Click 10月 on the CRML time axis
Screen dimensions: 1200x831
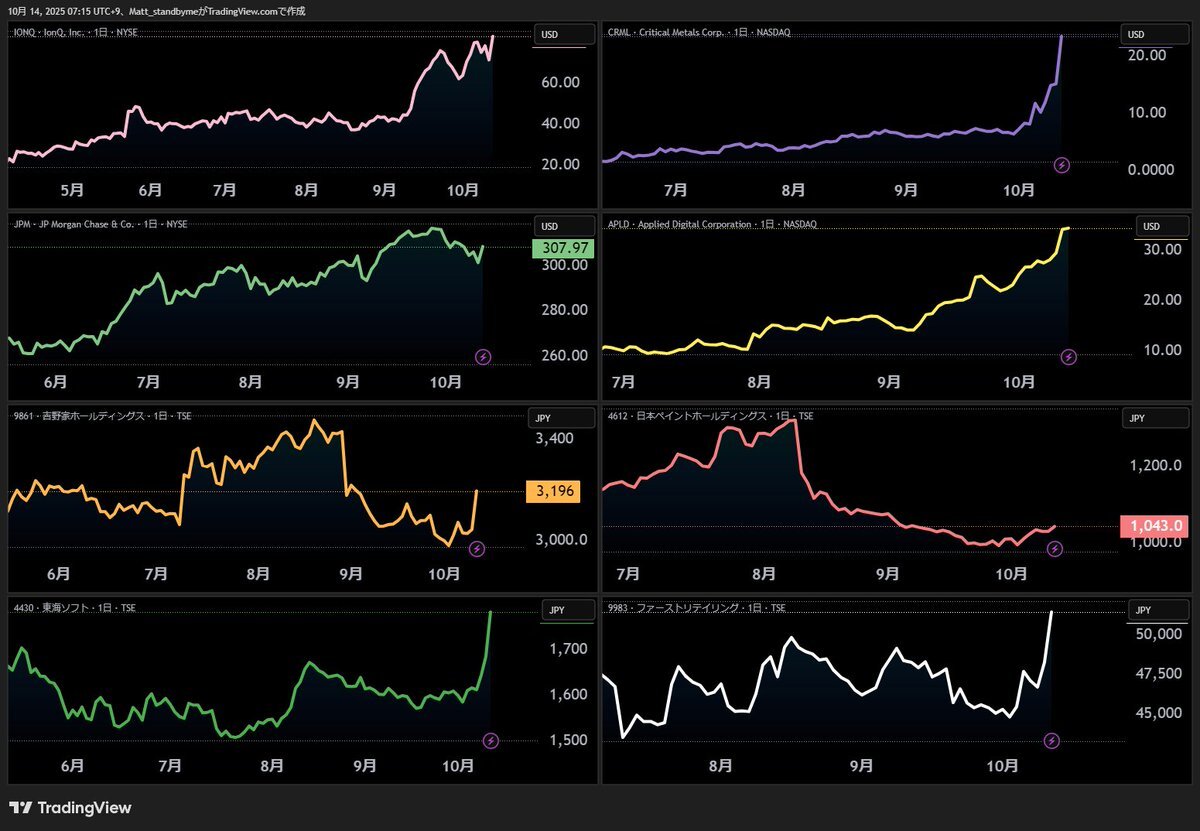pos(1018,189)
